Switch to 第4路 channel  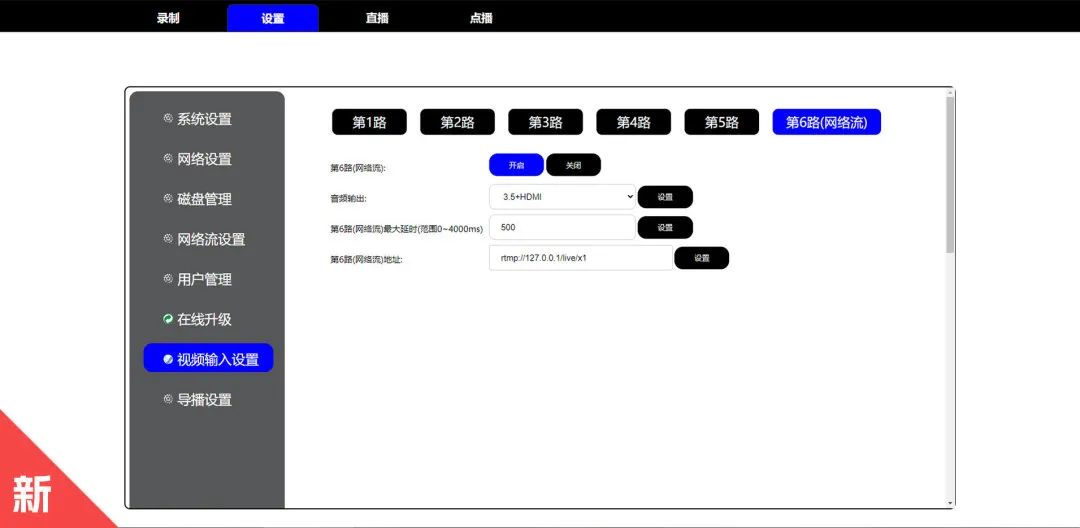point(634,122)
